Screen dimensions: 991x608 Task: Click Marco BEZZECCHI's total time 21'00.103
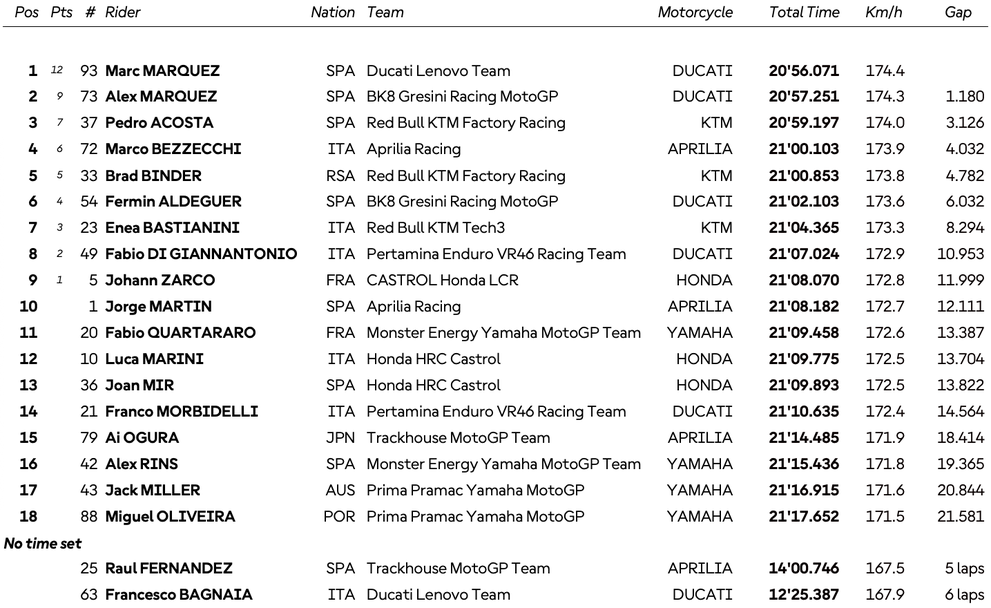coord(804,149)
